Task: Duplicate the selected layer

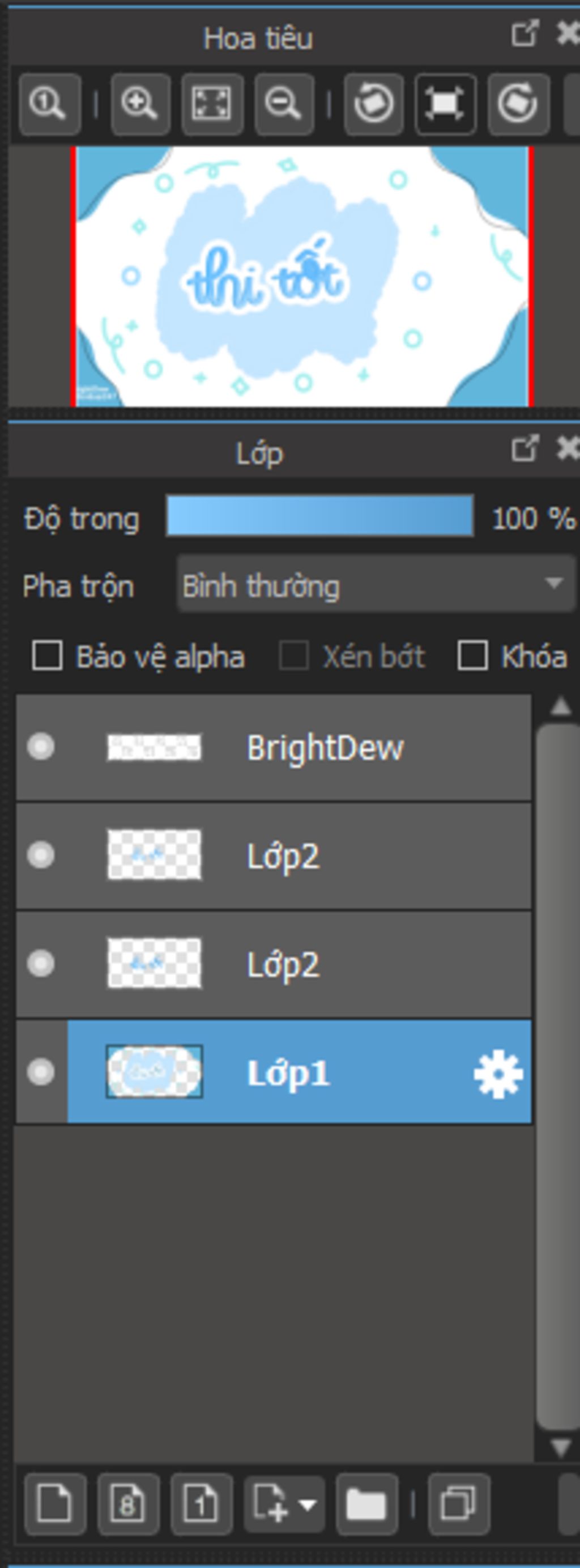Action: coord(458,1504)
